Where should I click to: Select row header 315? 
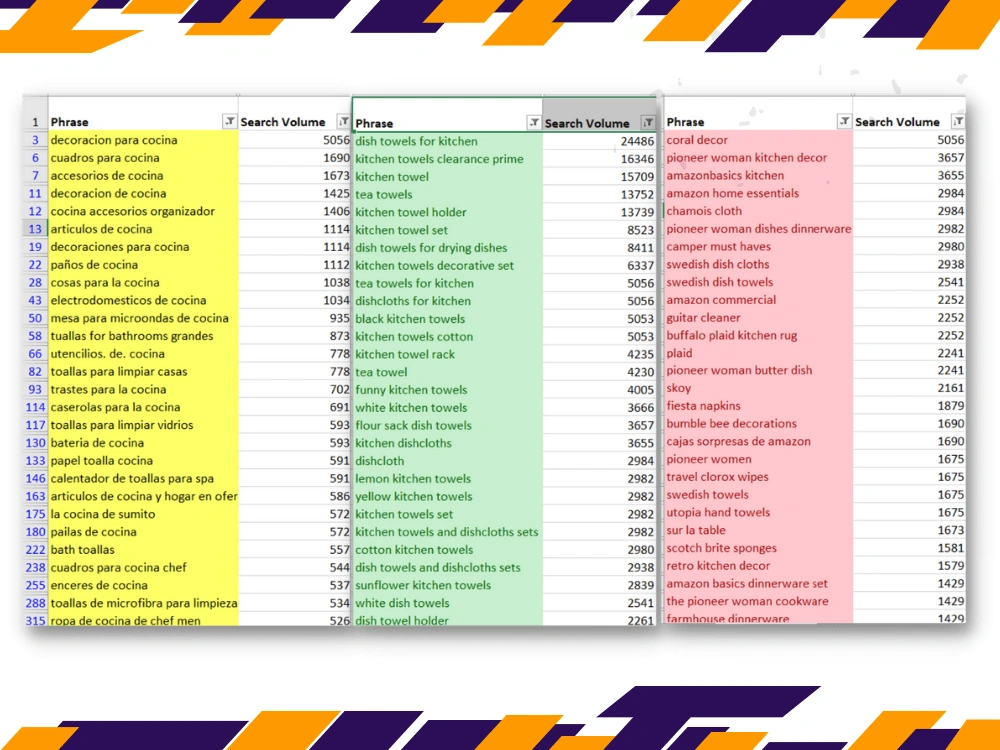35,620
